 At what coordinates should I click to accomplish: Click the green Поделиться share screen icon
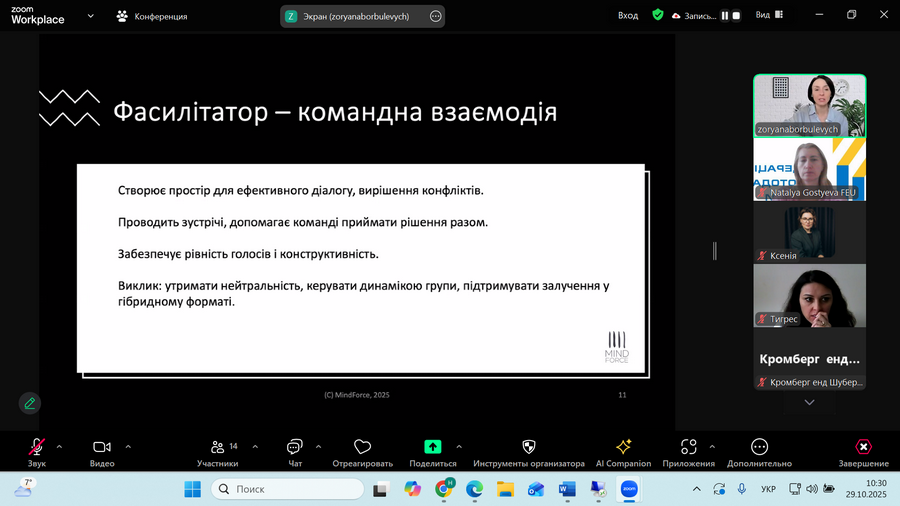(x=432, y=447)
